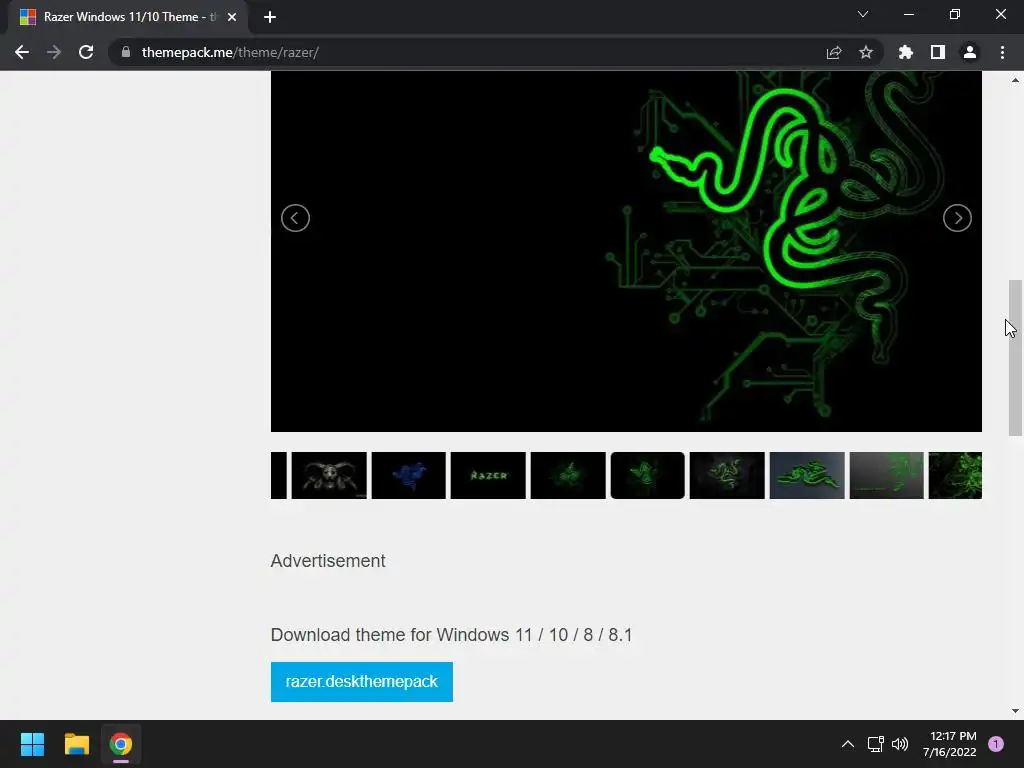Click the page vertical scrollbar thumb
1024x768 pixels.
tap(1015, 358)
